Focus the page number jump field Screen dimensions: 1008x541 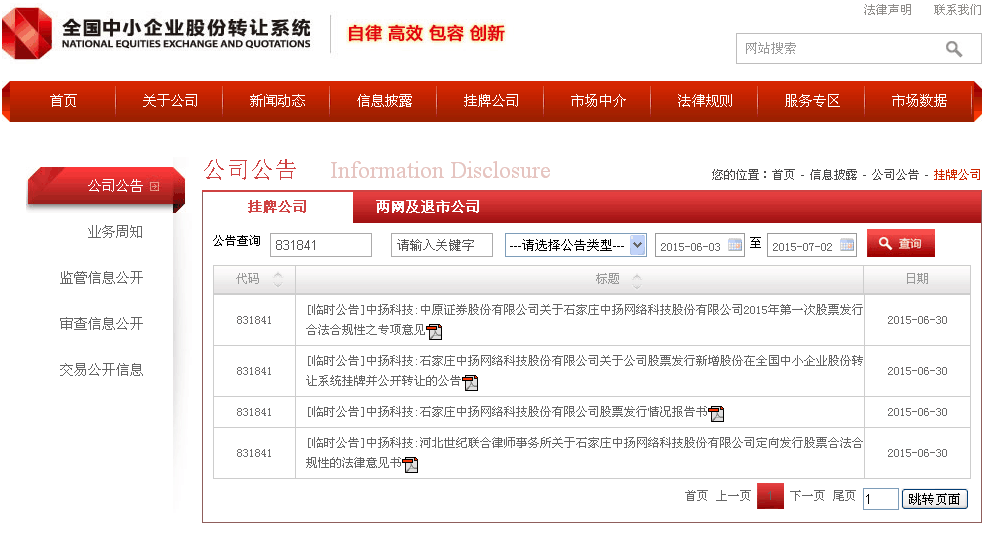click(881, 499)
